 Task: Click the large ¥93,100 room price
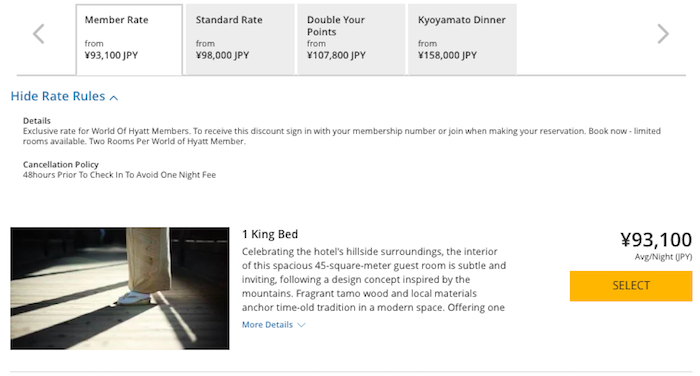pos(656,240)
